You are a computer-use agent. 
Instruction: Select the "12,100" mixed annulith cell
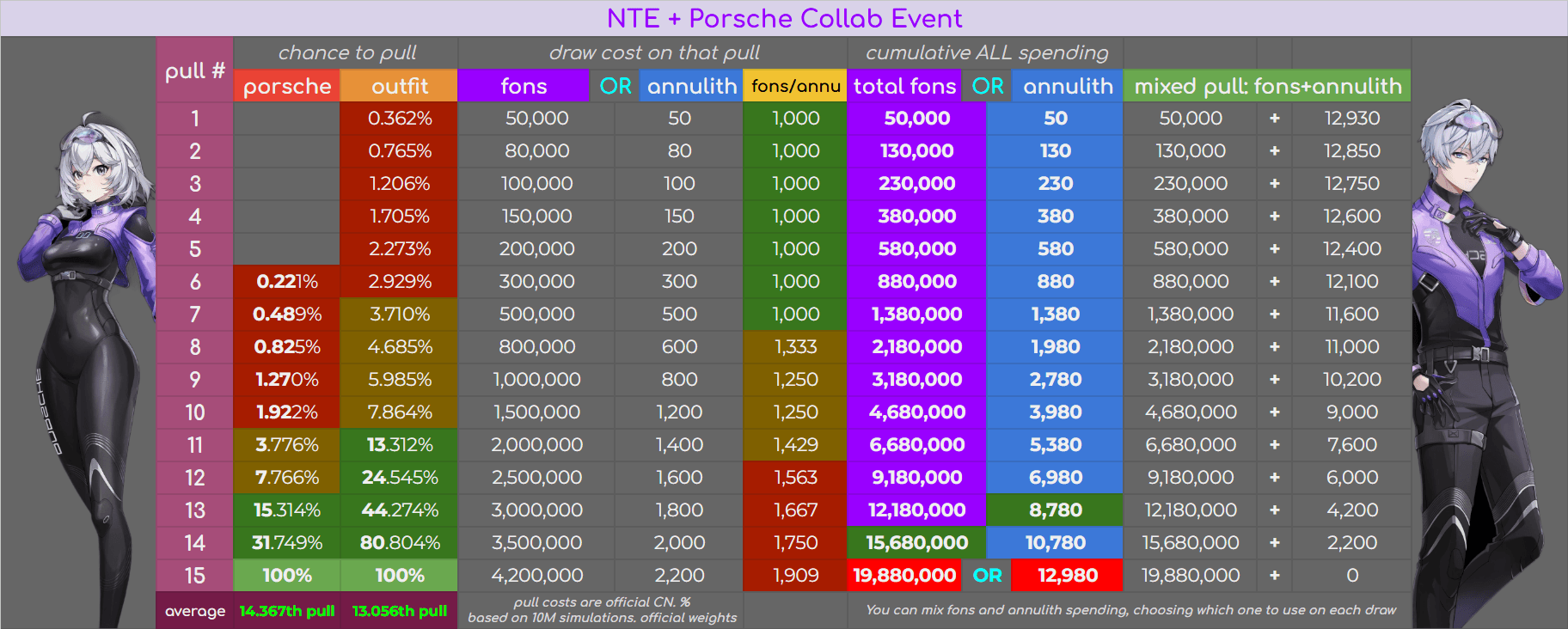[x=1352, y=282]
